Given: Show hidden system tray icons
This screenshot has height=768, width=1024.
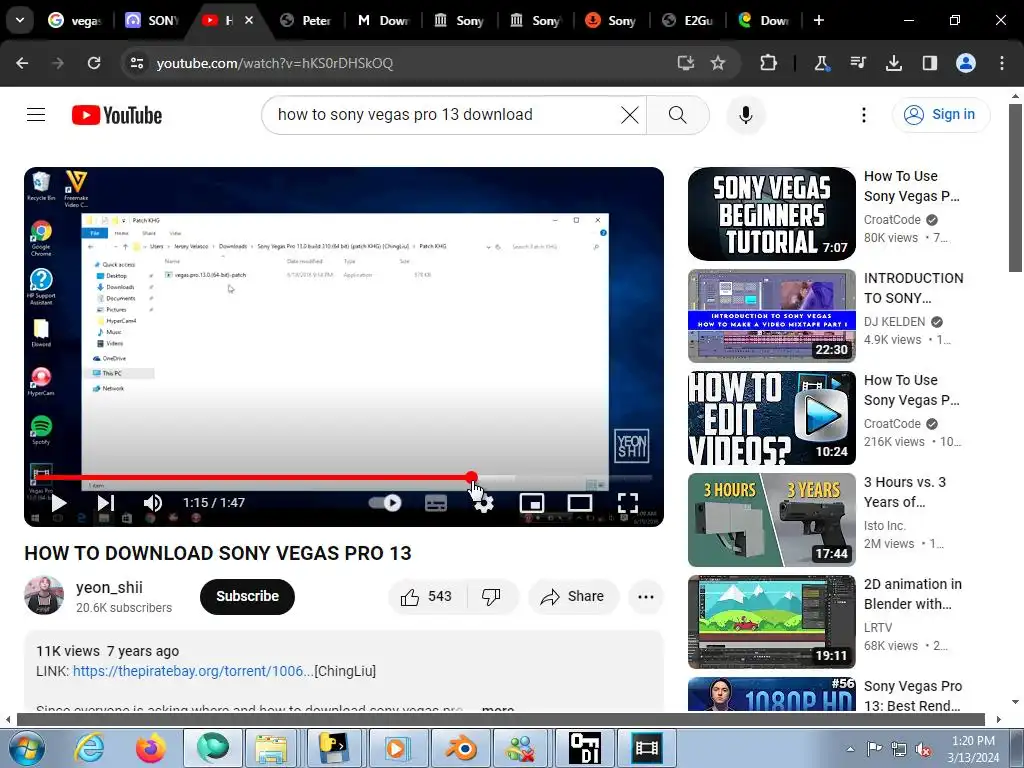Looking at the screenshot, I should click(850, 749).
